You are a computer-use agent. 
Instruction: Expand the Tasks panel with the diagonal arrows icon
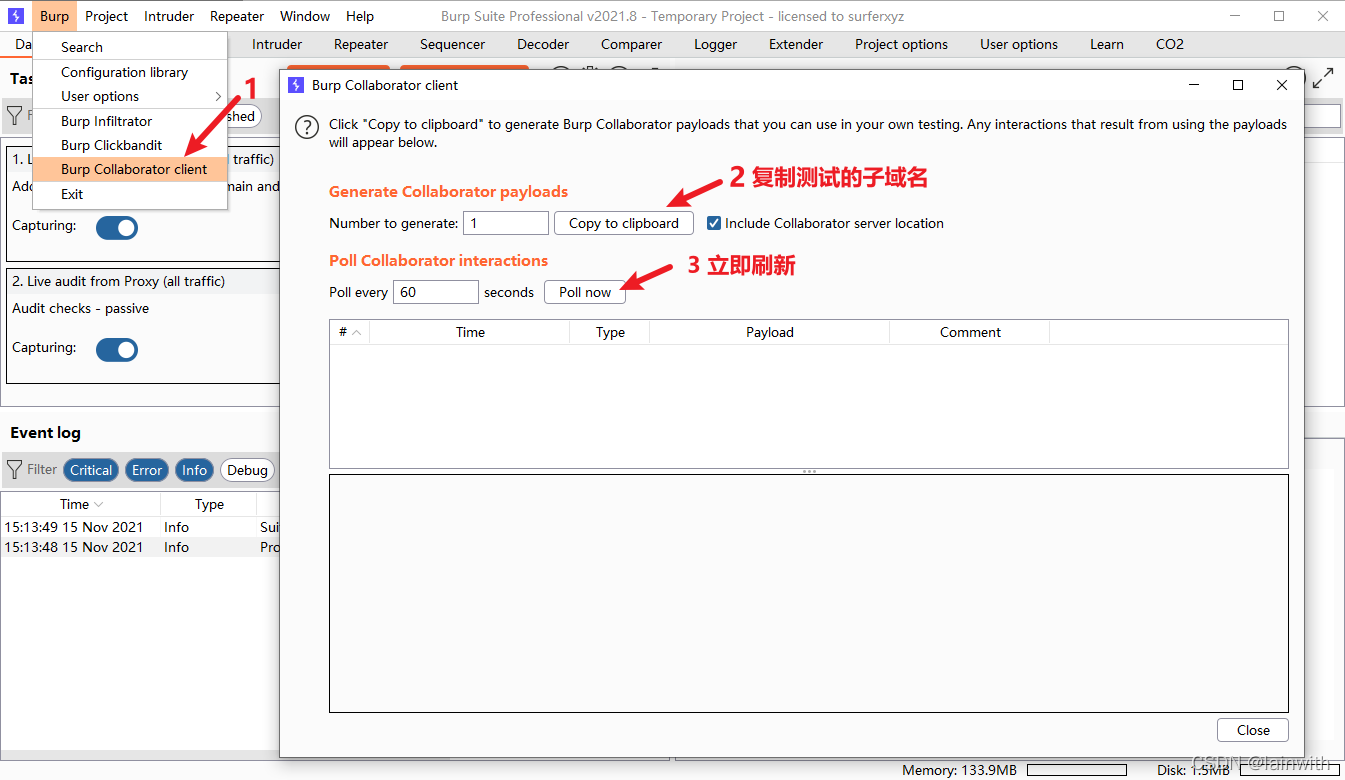click(x=1324, y=78)
